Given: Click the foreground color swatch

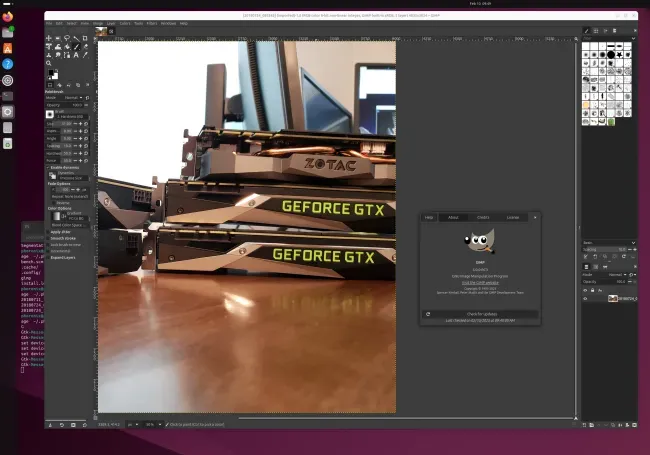Looking at the screenshot, I should click(51, 73).
